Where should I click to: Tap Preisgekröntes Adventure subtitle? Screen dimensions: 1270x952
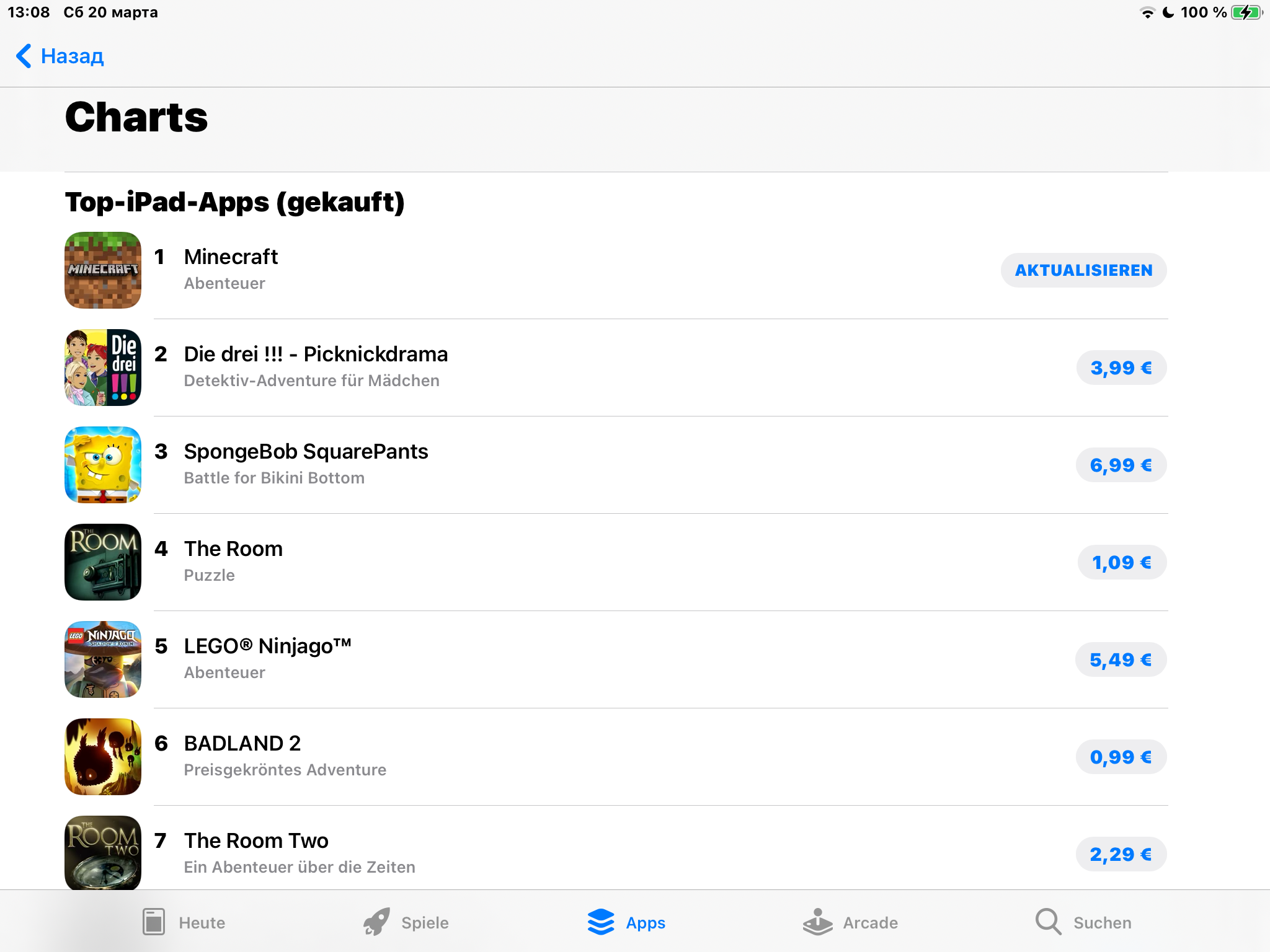point(285,770)
